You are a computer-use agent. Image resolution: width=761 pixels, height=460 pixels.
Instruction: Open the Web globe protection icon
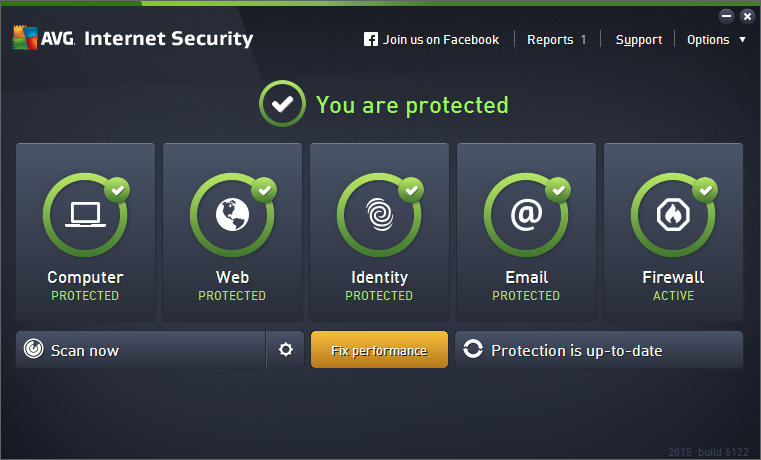click(x=232, y=215)
